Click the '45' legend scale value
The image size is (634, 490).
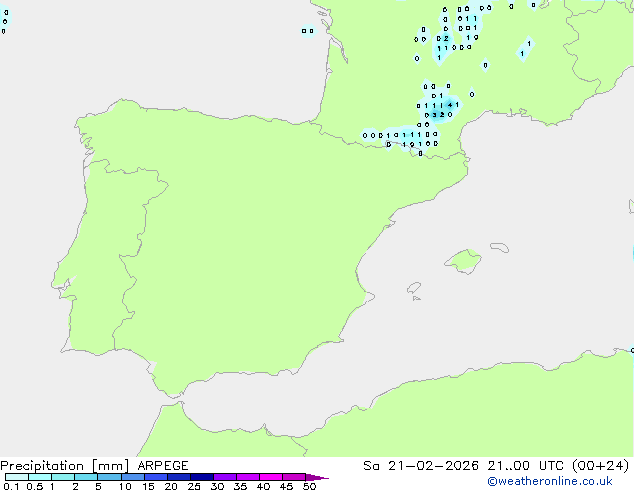click(x=286, y=486)
